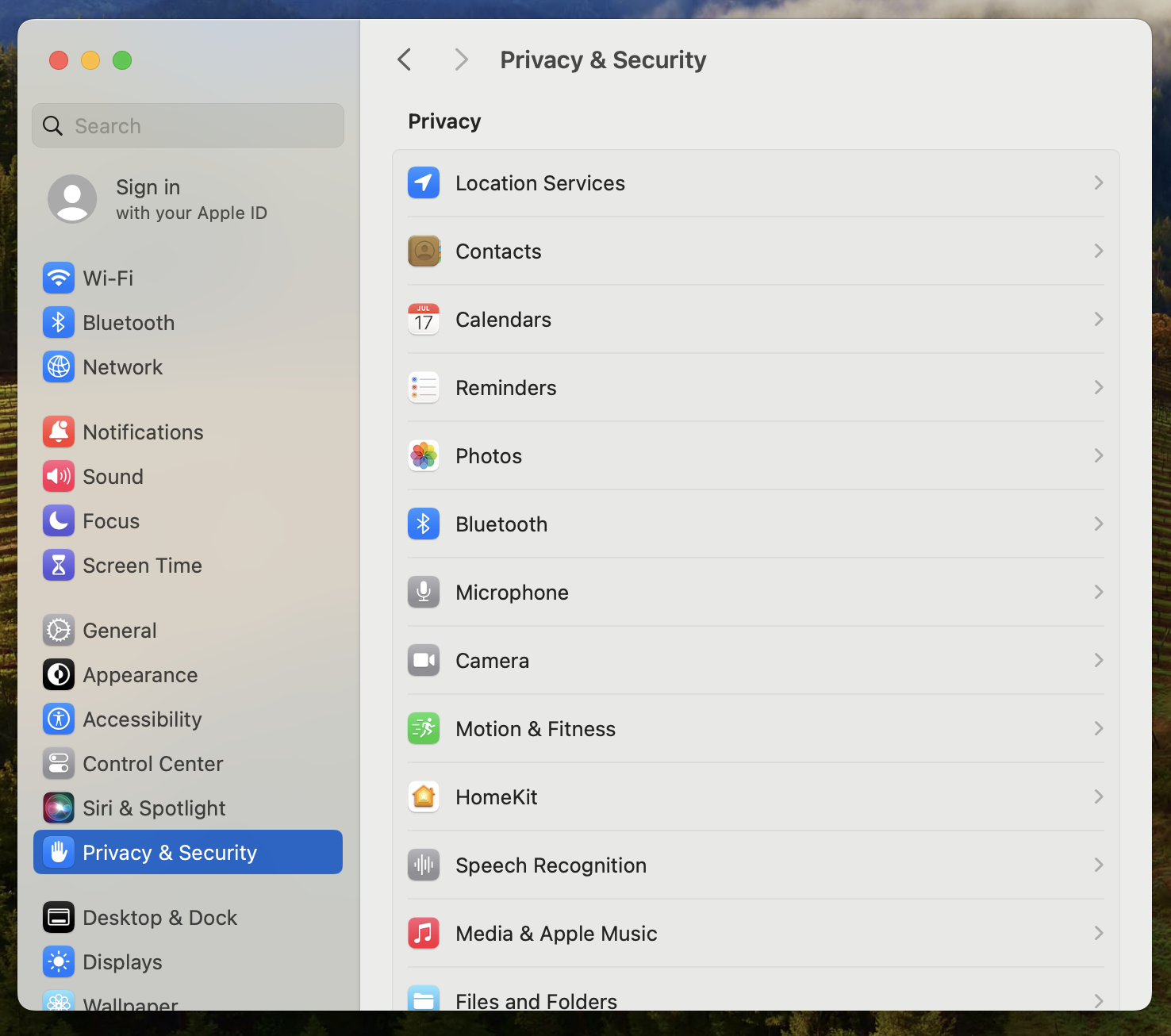Click the Desktop & Dock icon
The image size is (1171, 1036).
[59, 918]
